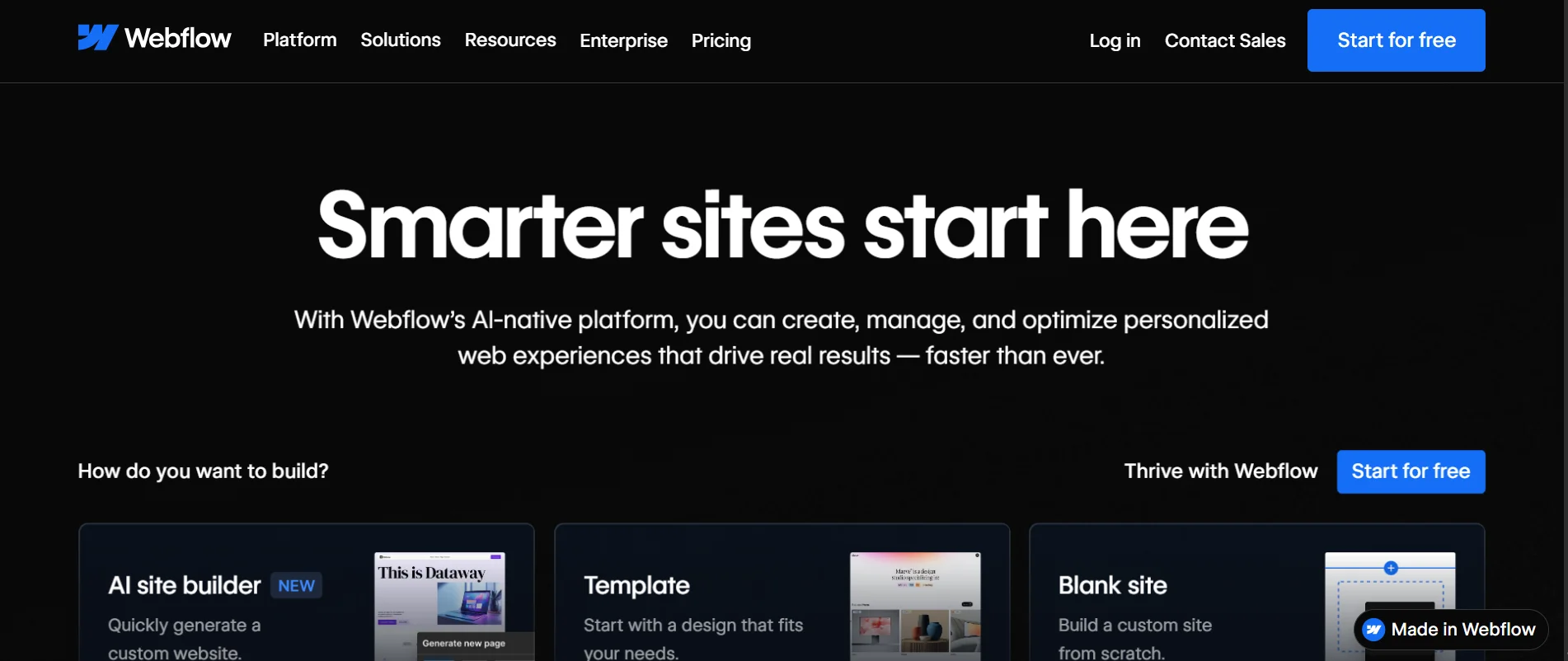This screenshot has height=661, width=1568.
Task: Click the Generate new page label
Action: [x=464, y=643]
